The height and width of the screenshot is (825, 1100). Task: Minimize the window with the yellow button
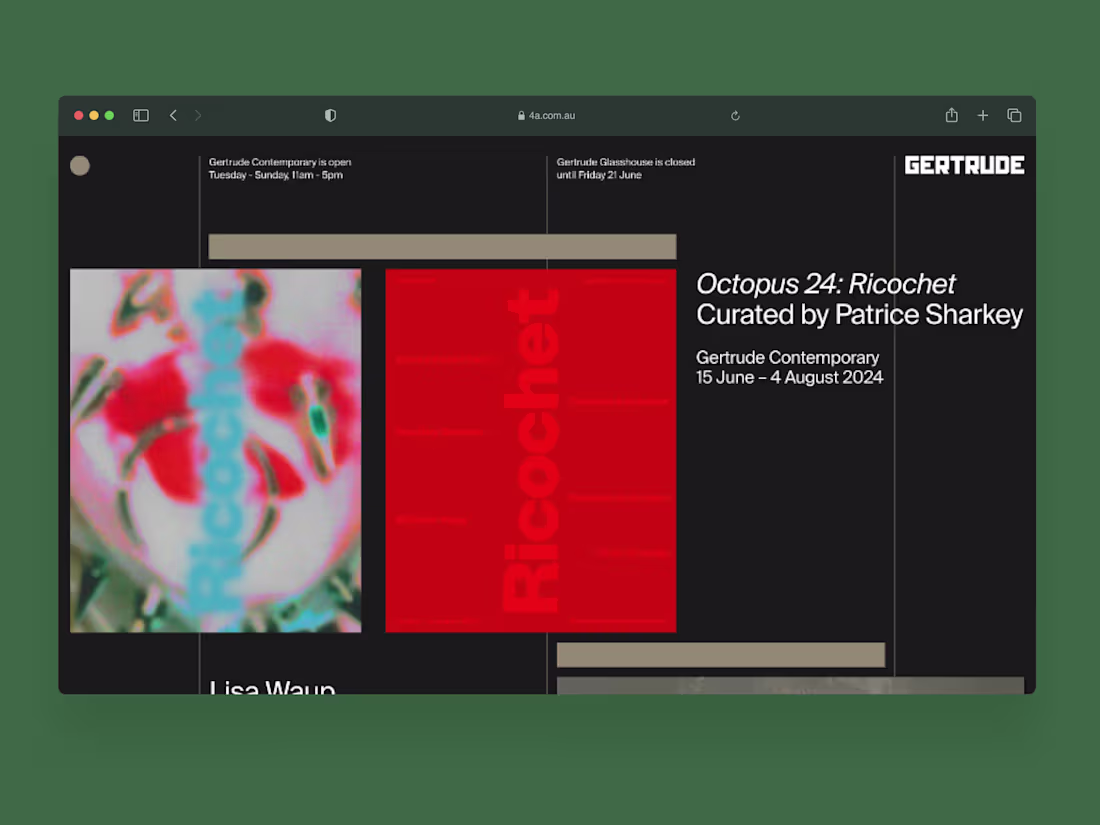94,115
